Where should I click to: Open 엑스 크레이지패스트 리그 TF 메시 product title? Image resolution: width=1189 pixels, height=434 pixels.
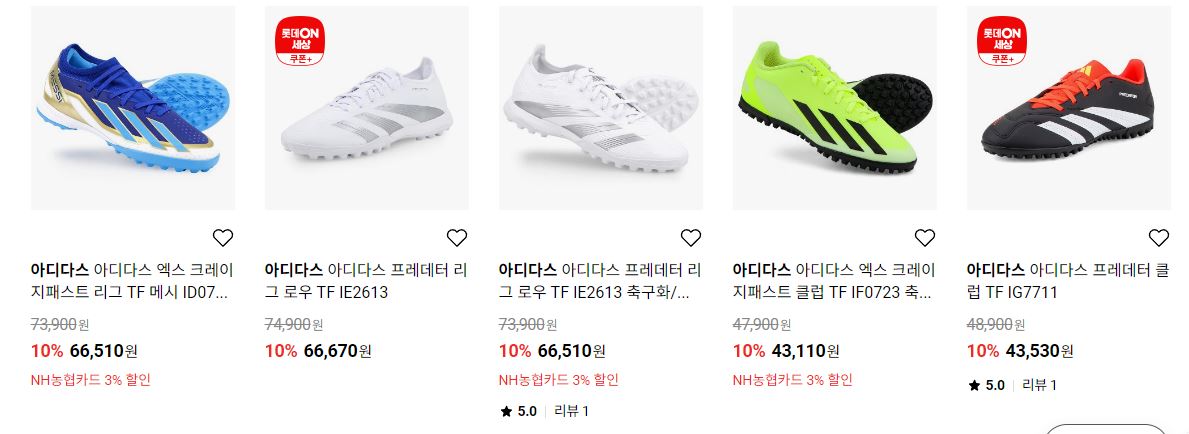[x=133, y=281]
